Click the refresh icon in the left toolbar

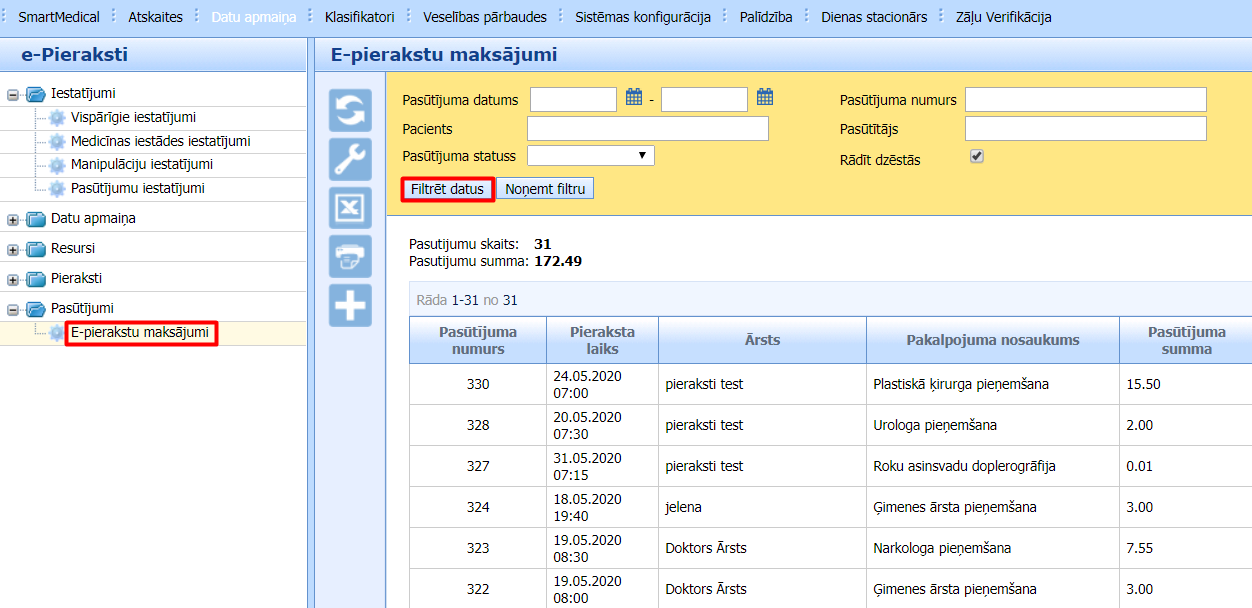[351, 110]
